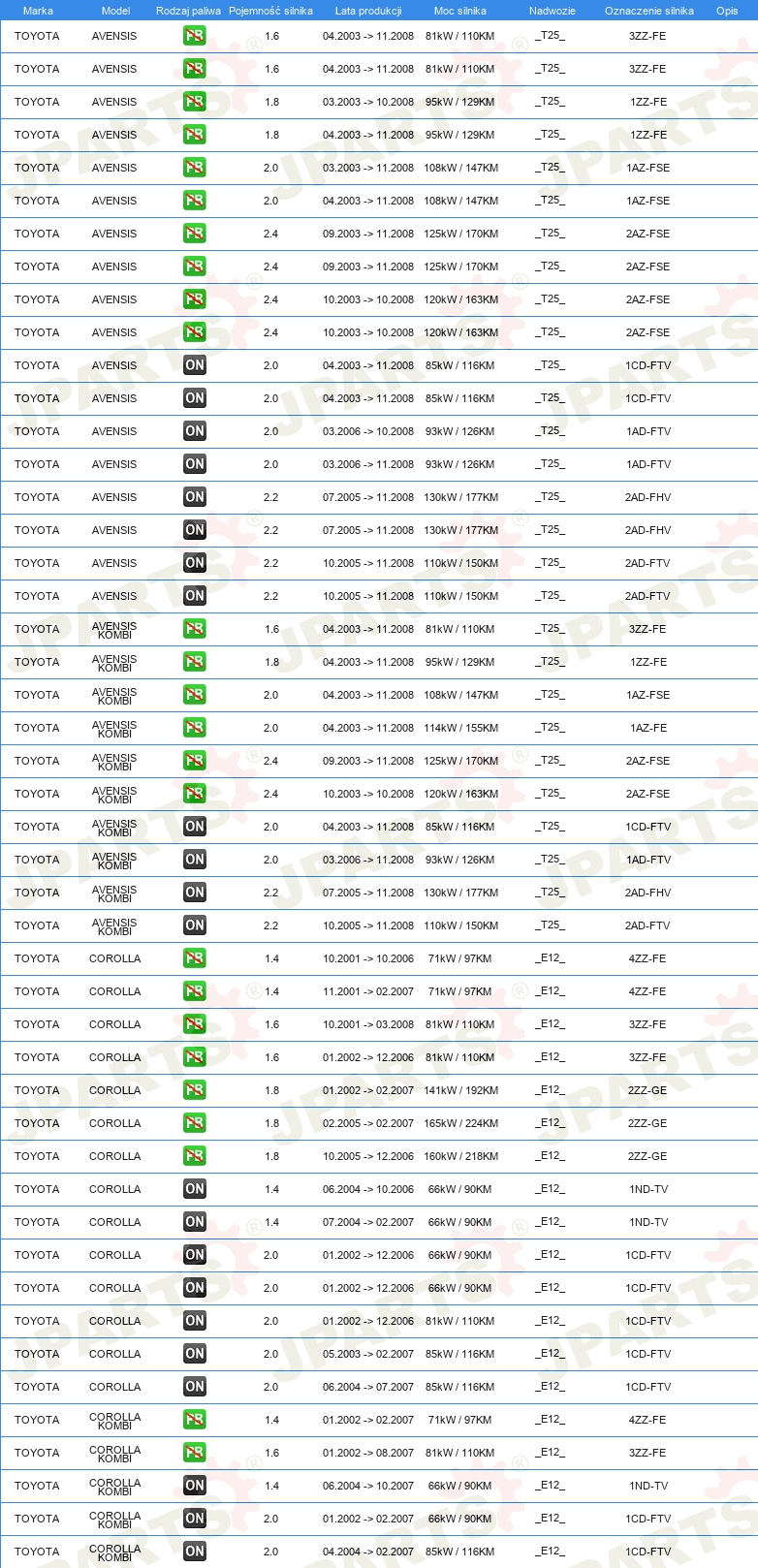
Task: Click petrol icon for COROLLA KOMBI 1.4 4ZZ-FE
Action: 195,1420
